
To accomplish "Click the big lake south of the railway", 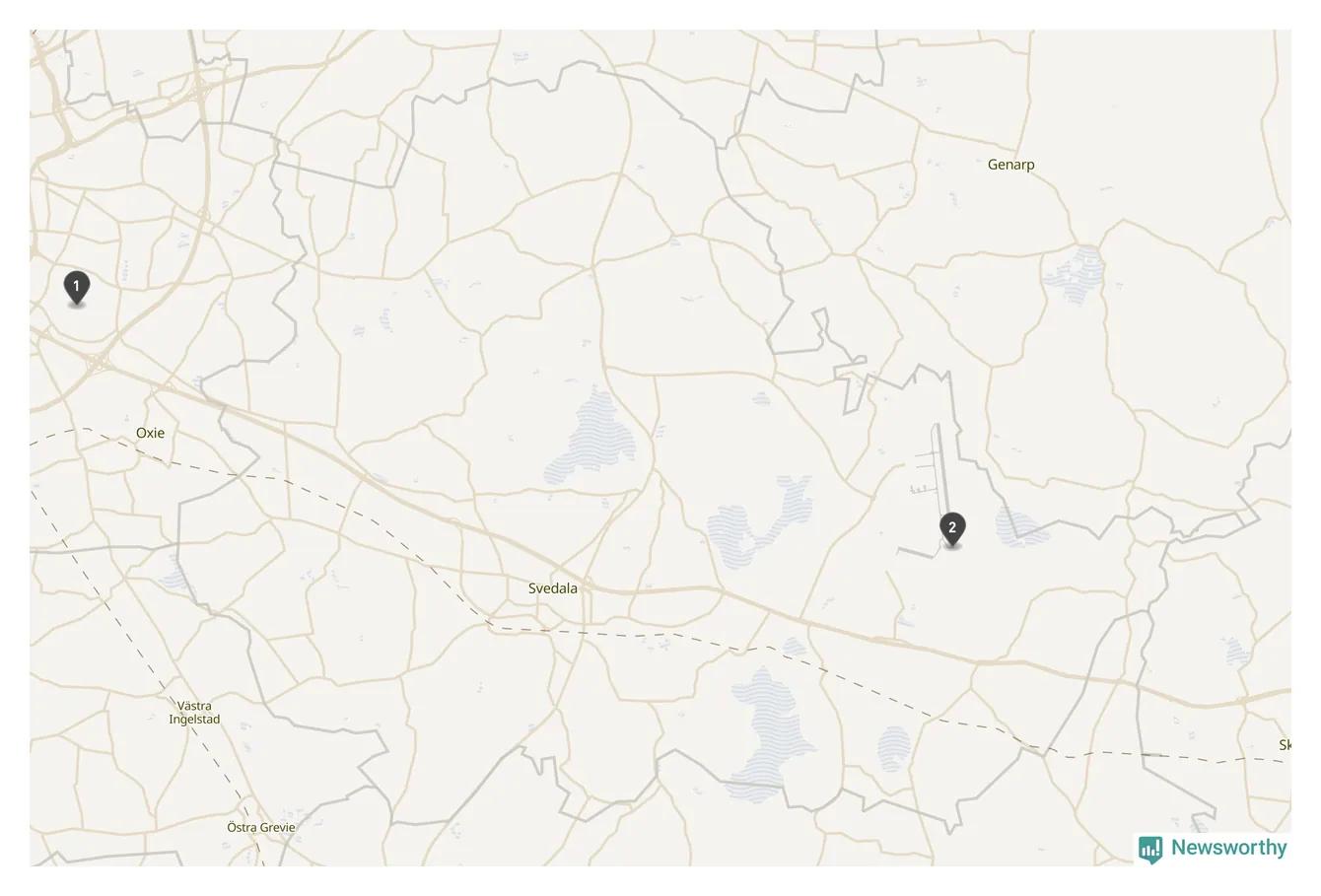I will (771, 729).
